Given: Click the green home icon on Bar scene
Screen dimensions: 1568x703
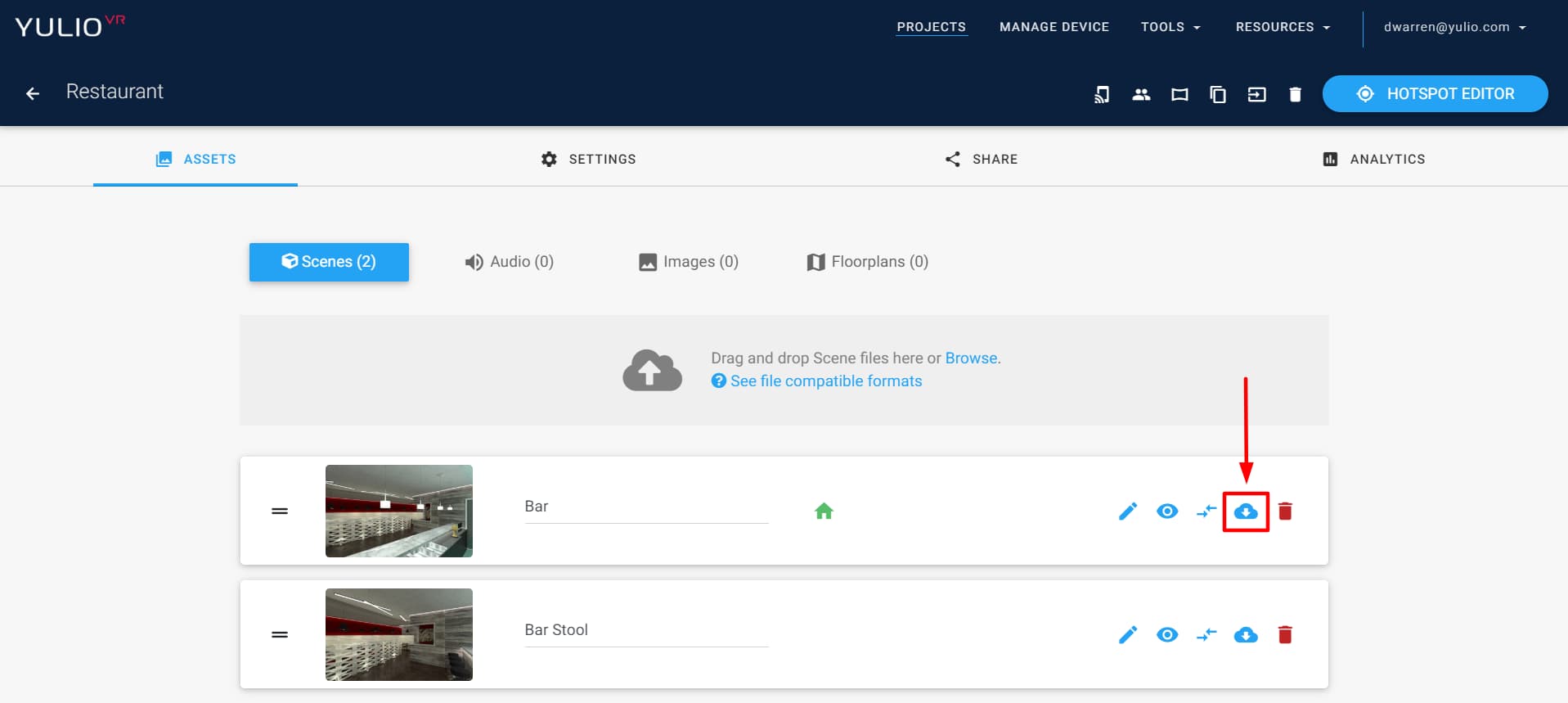Looking at the screenshot, I should (x=824, y=511).
